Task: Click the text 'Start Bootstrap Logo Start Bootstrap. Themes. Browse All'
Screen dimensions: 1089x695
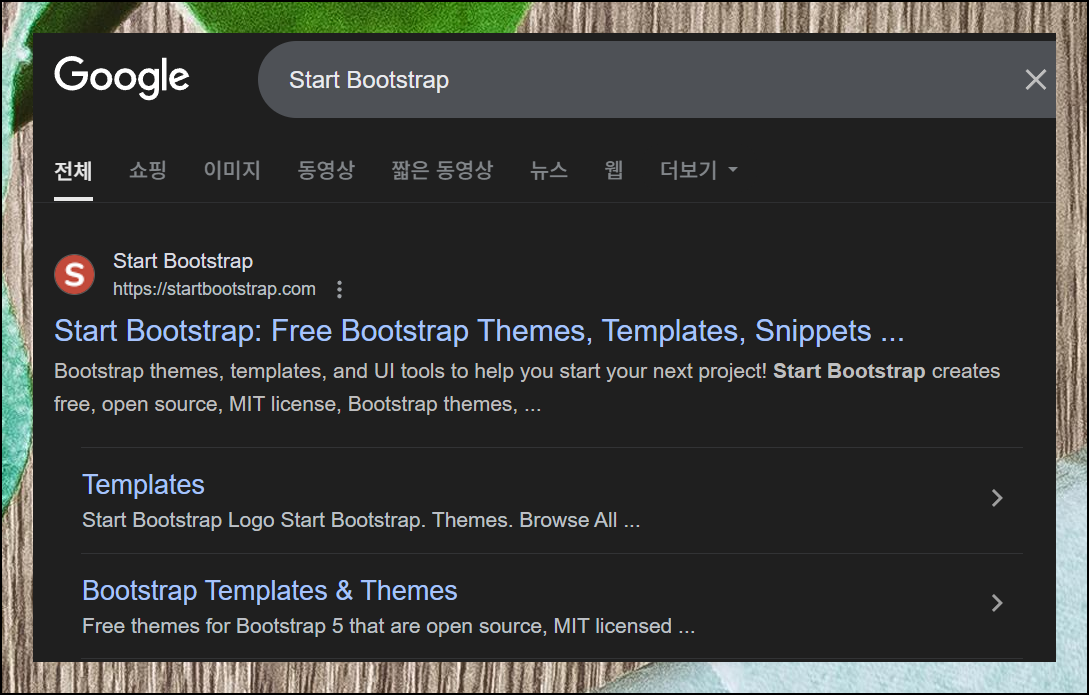Action: [349, 520]
